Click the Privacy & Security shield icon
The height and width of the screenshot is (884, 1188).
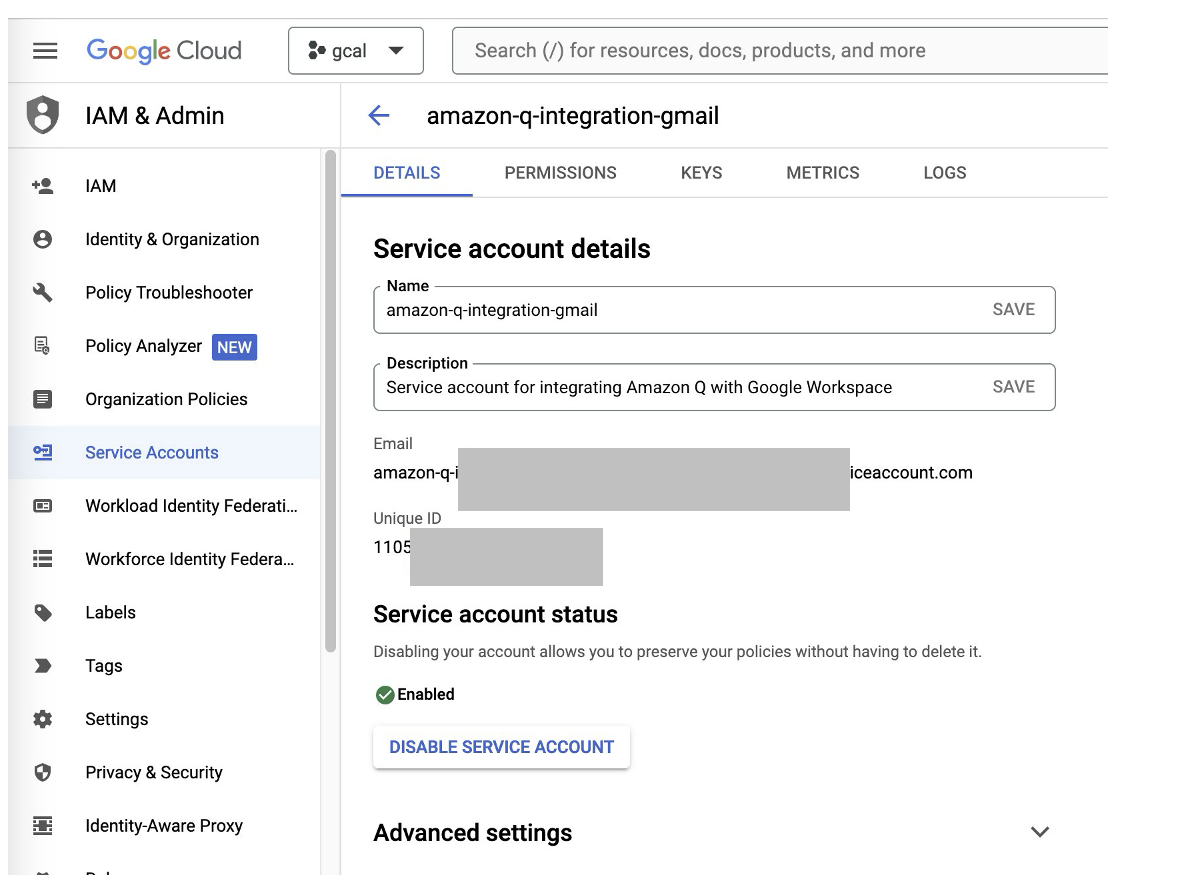42,773
